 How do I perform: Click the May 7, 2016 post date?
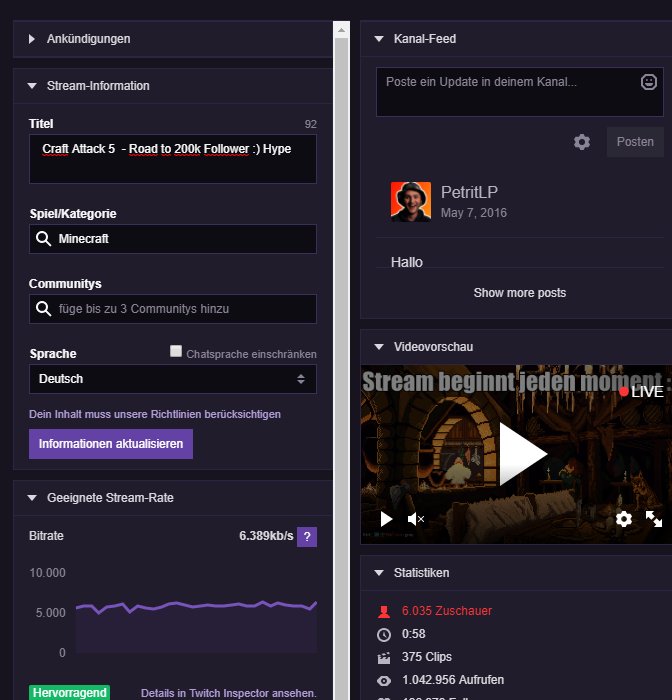tap(474, 213)
